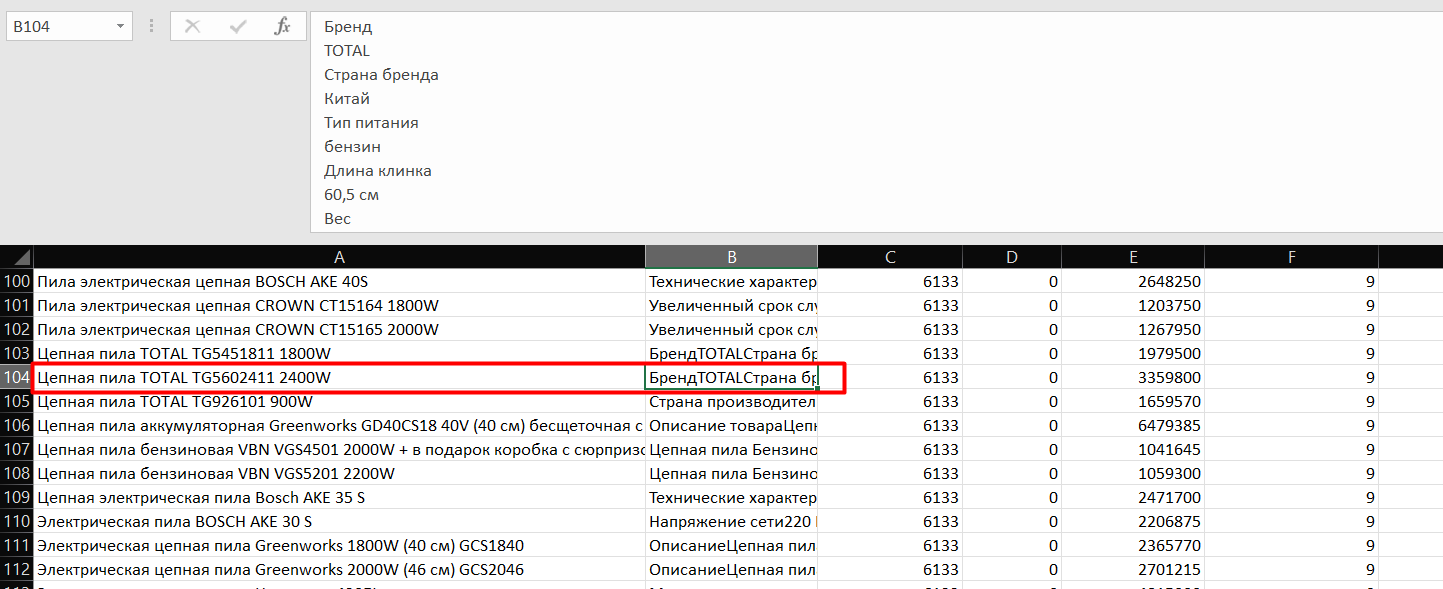The width and height of the screenshot is (1443, 589).
Task: Select column C header
Action: click(890, 257)
